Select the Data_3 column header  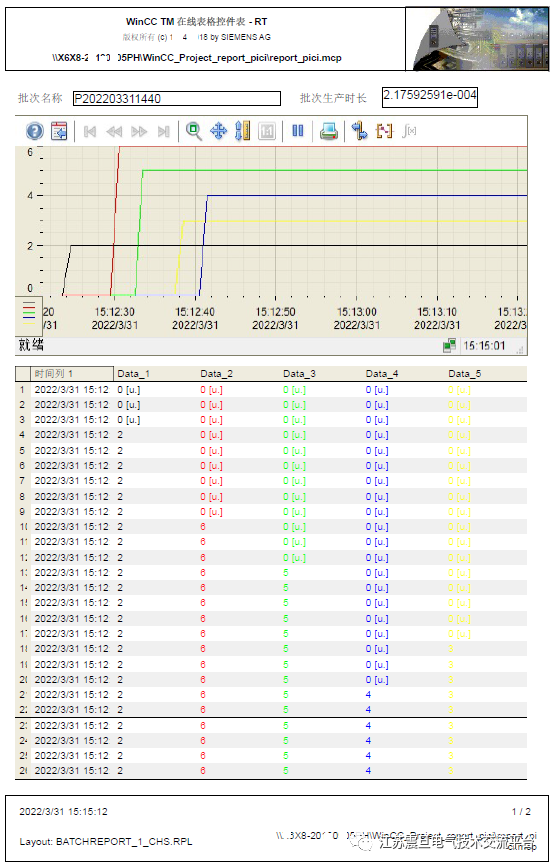[x=299, y=374]
